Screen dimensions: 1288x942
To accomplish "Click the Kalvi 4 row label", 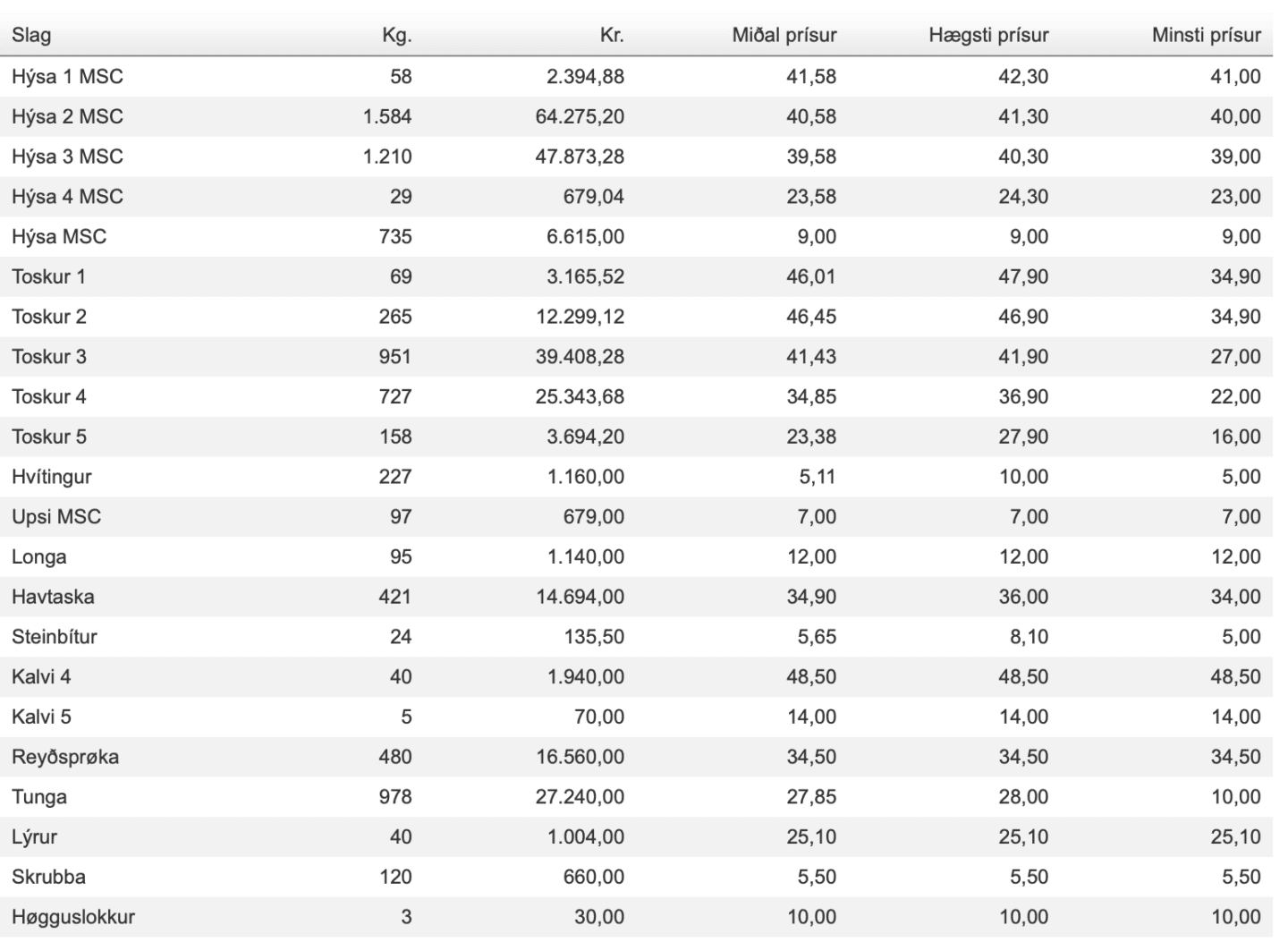I will (41, 677).
